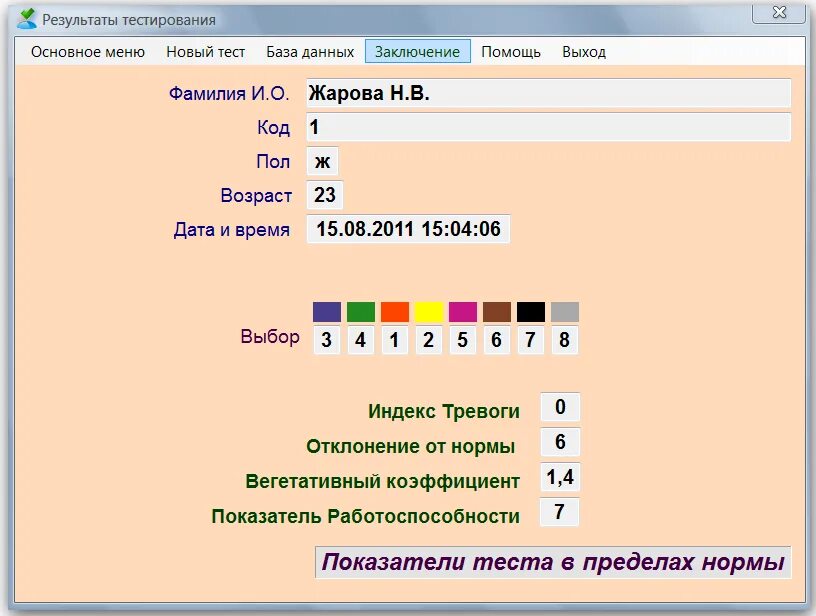Image resolution: width=816 pixels, height=616 pixels.
Task: Click the Отклонение от нормы value 6
Action: pyautogui.click(x=560, y=442)
